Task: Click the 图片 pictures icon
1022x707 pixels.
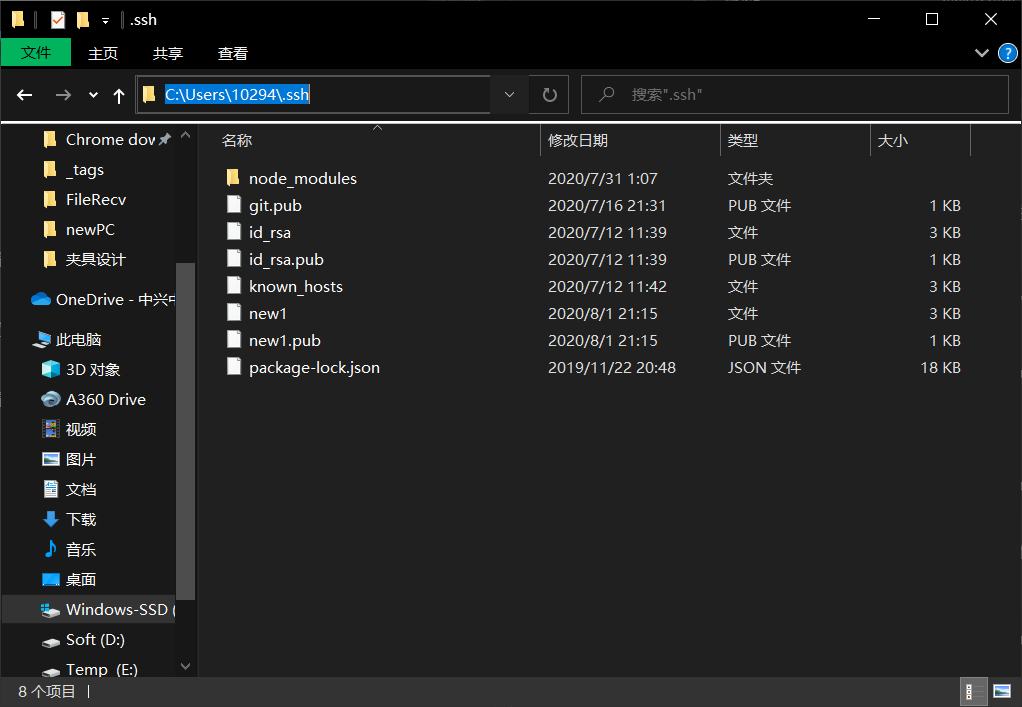Action: (x=51, y=459)
